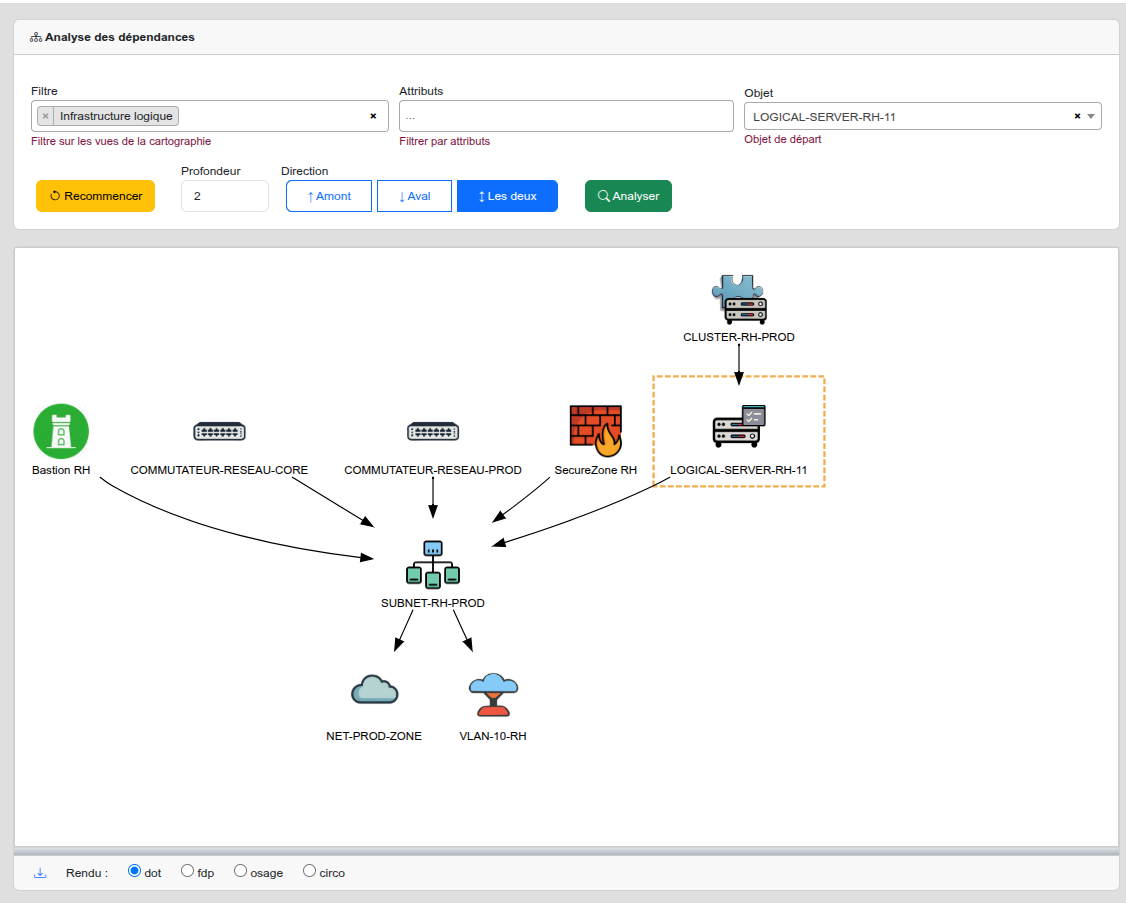Click the CLUSTER-RH-PROD cluster icon
The height and width of the screenshot is (903, 1126).
click(x=739, y=299)
